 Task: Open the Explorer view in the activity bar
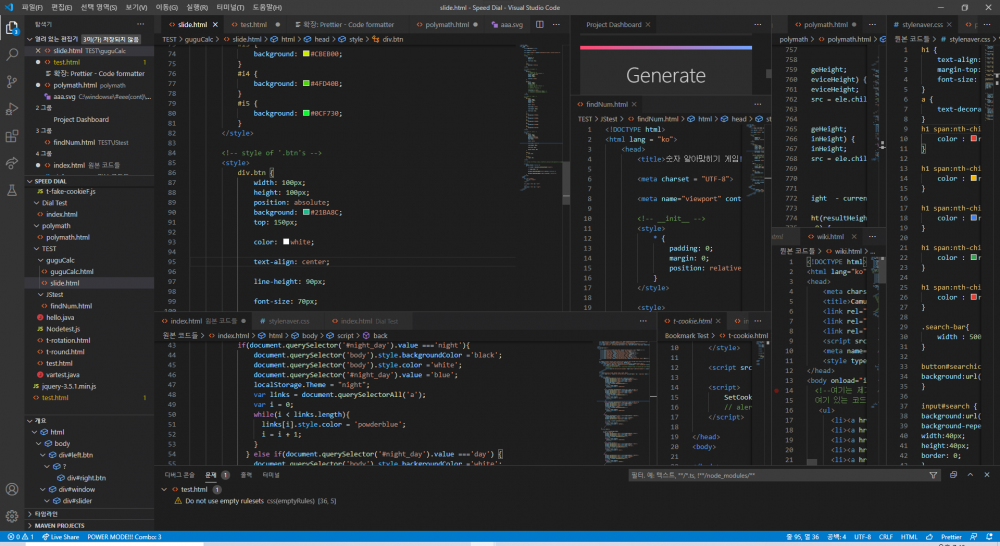11,27
